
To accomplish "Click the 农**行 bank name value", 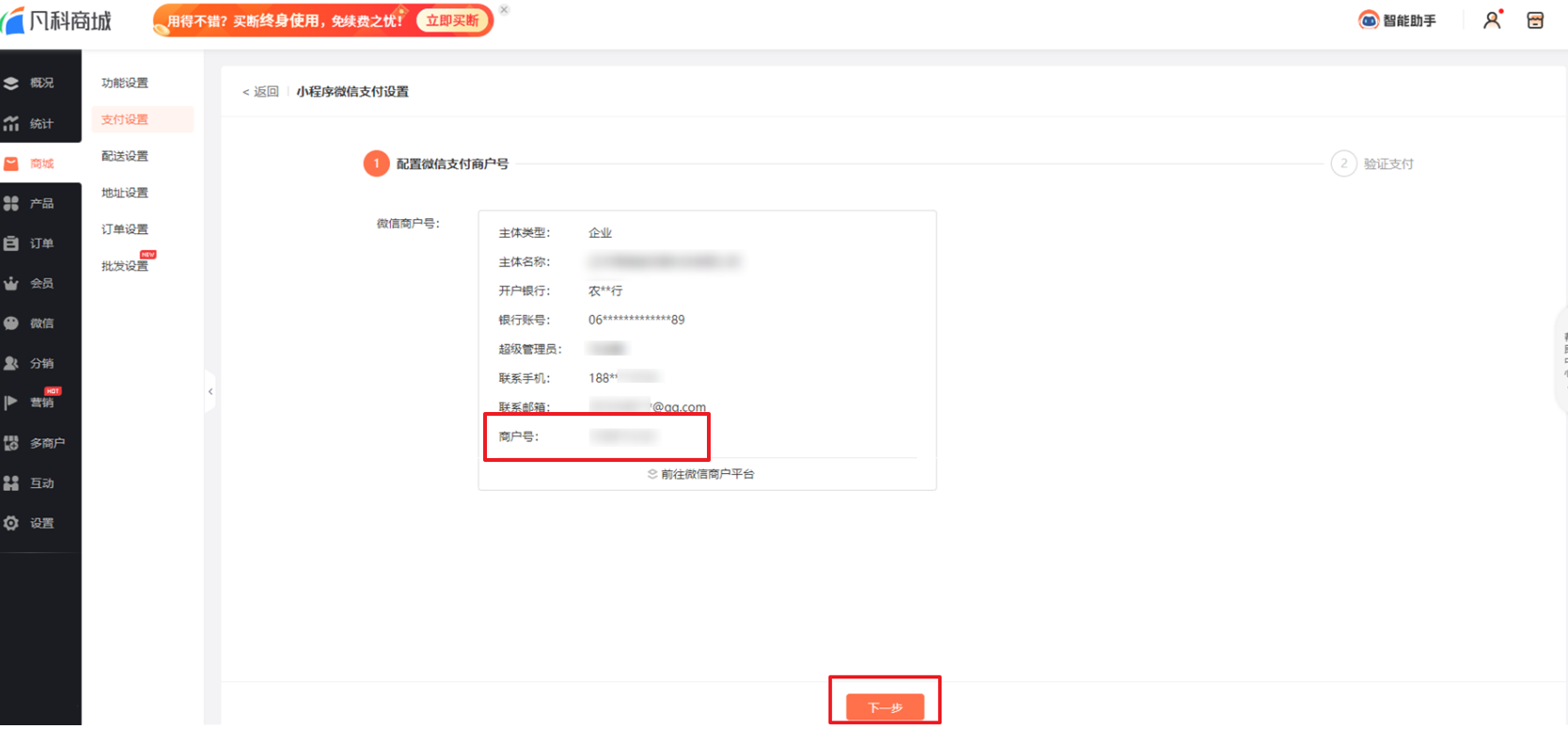I will pos(605,291).
